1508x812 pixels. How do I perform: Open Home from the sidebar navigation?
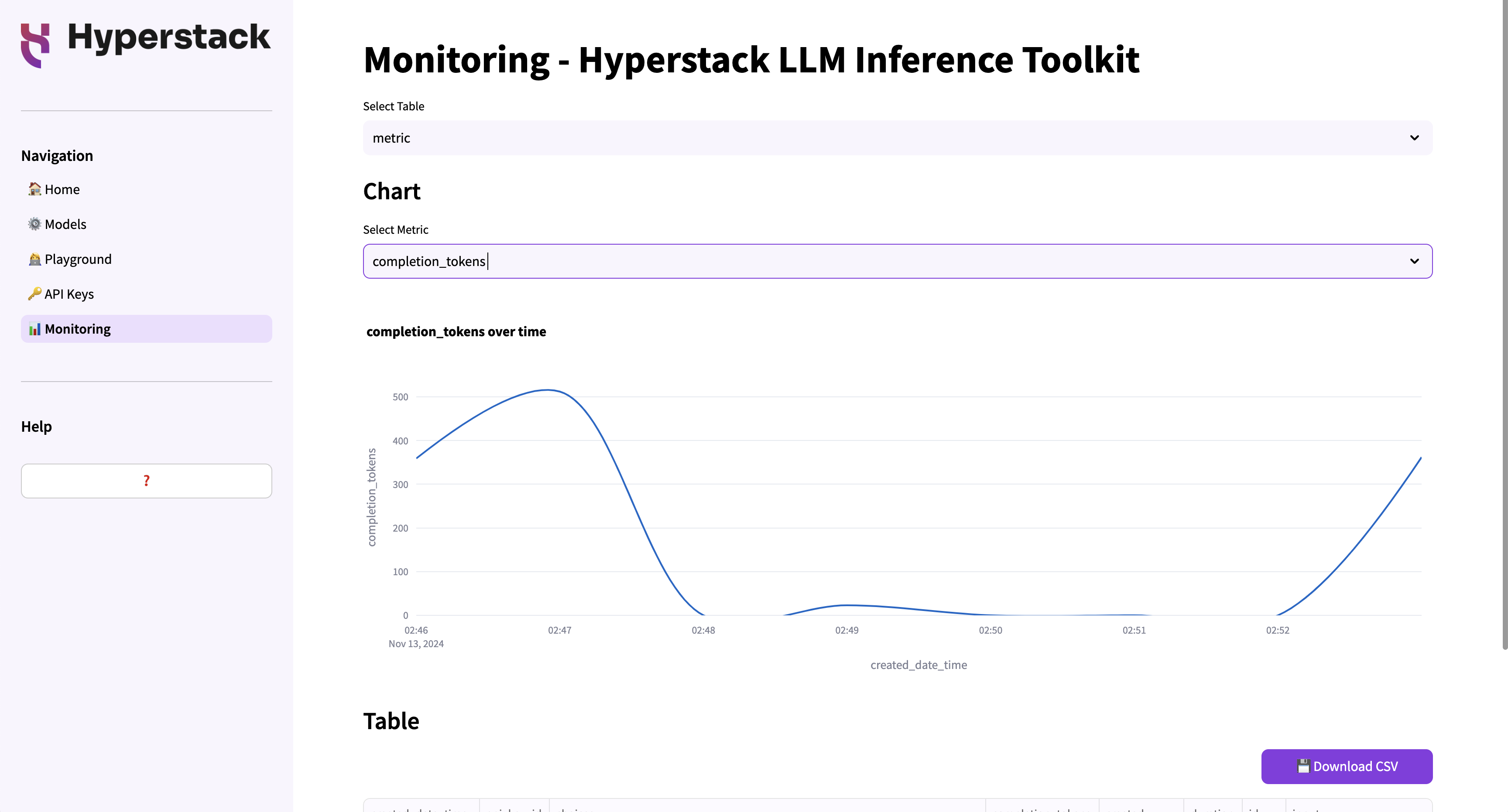[146, 190]
